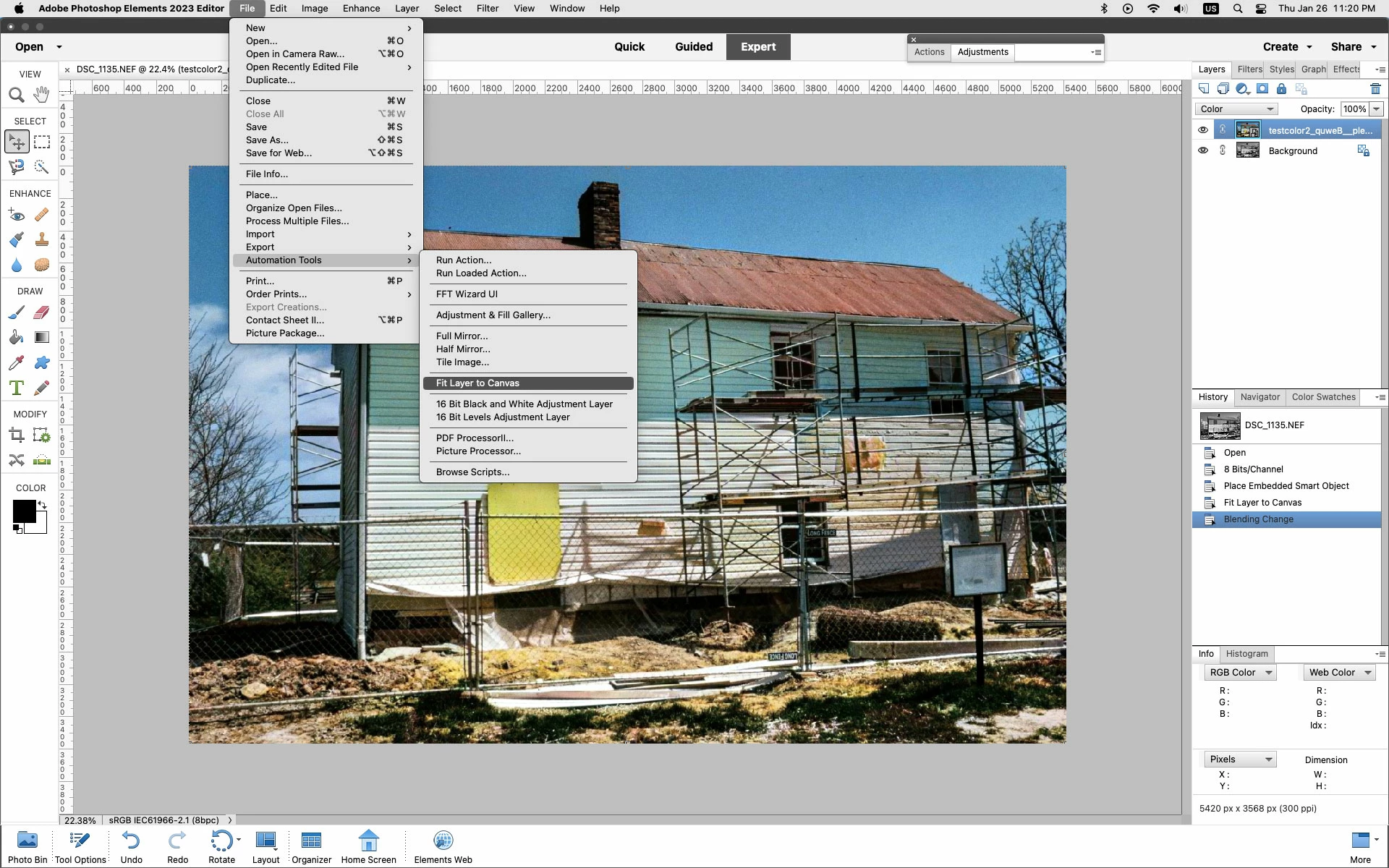Viewport: 1389px width, 868px height.
Task: Switch to the Navigator tab
Action: (x=1260, y=397)
